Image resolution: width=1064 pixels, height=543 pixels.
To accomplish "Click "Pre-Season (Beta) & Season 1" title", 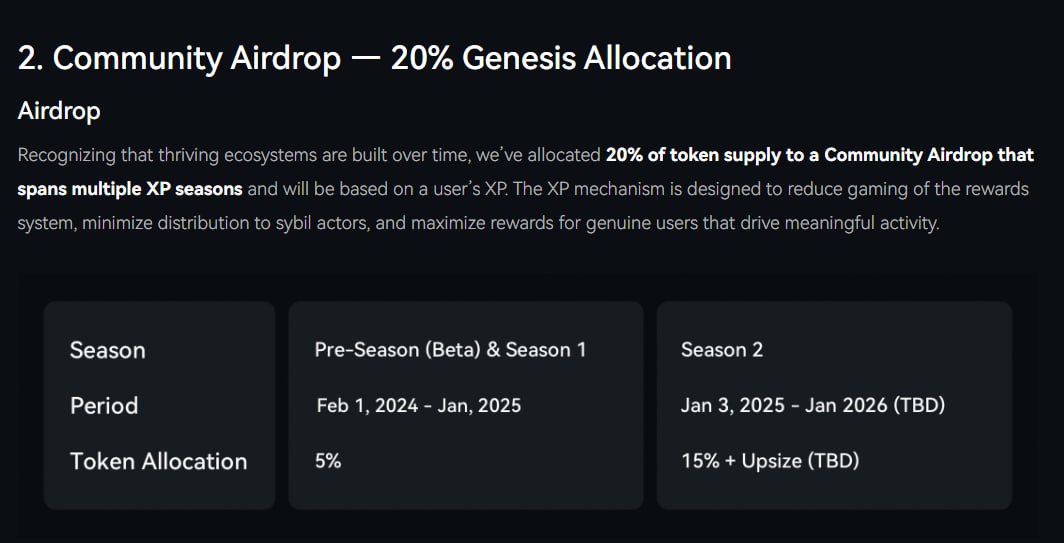I will (x=450, y=350).
